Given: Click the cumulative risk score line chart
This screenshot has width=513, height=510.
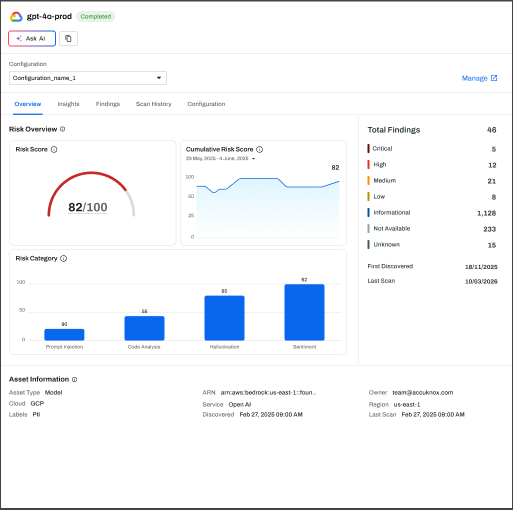Looking at the screenshot, I should (268, 207).
